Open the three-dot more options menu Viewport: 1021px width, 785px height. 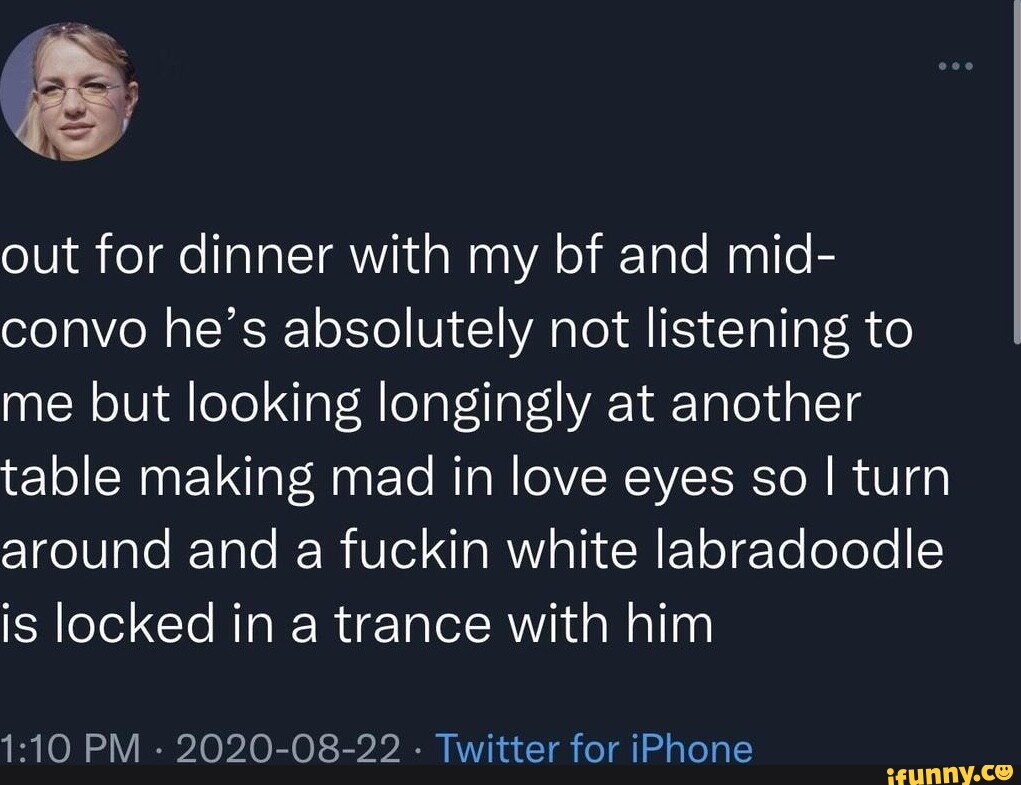955,69
